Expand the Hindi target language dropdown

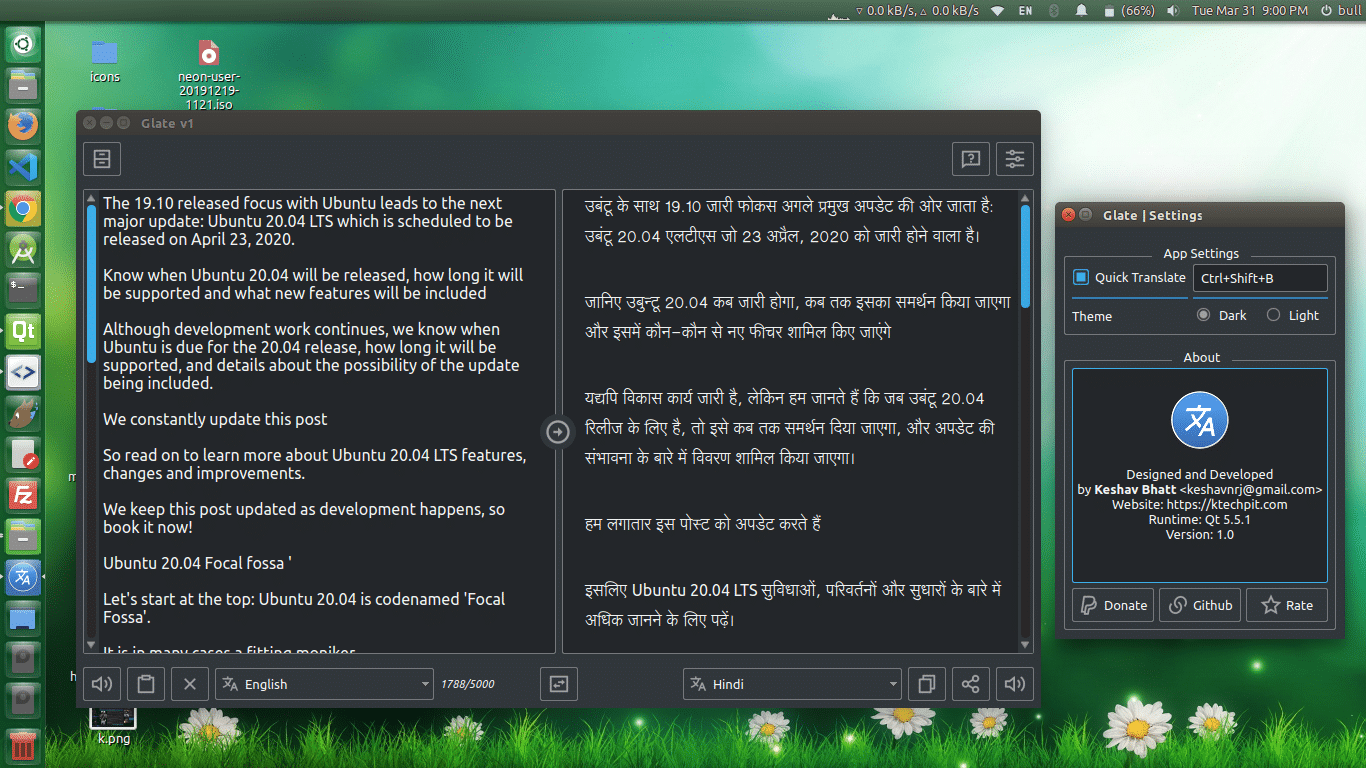(793, 684)
